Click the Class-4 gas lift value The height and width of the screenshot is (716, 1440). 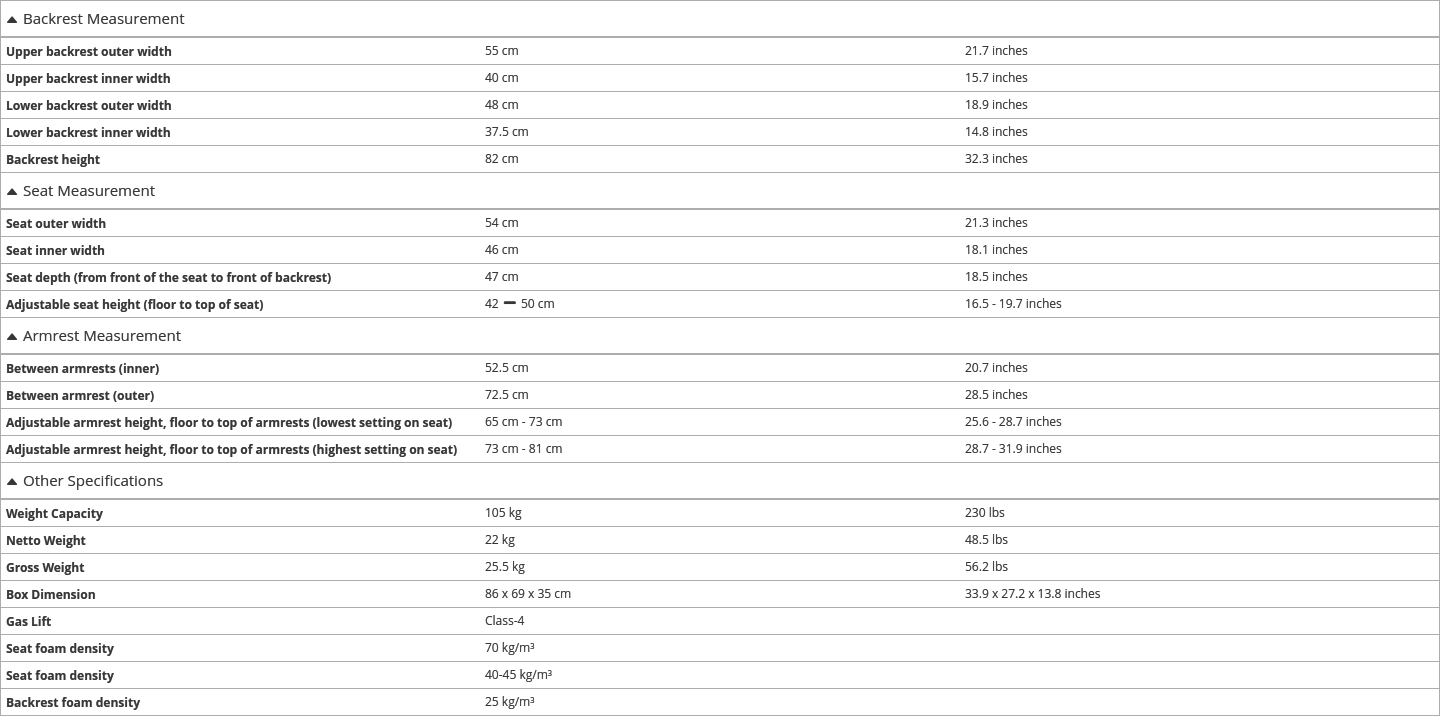(505, 621)
